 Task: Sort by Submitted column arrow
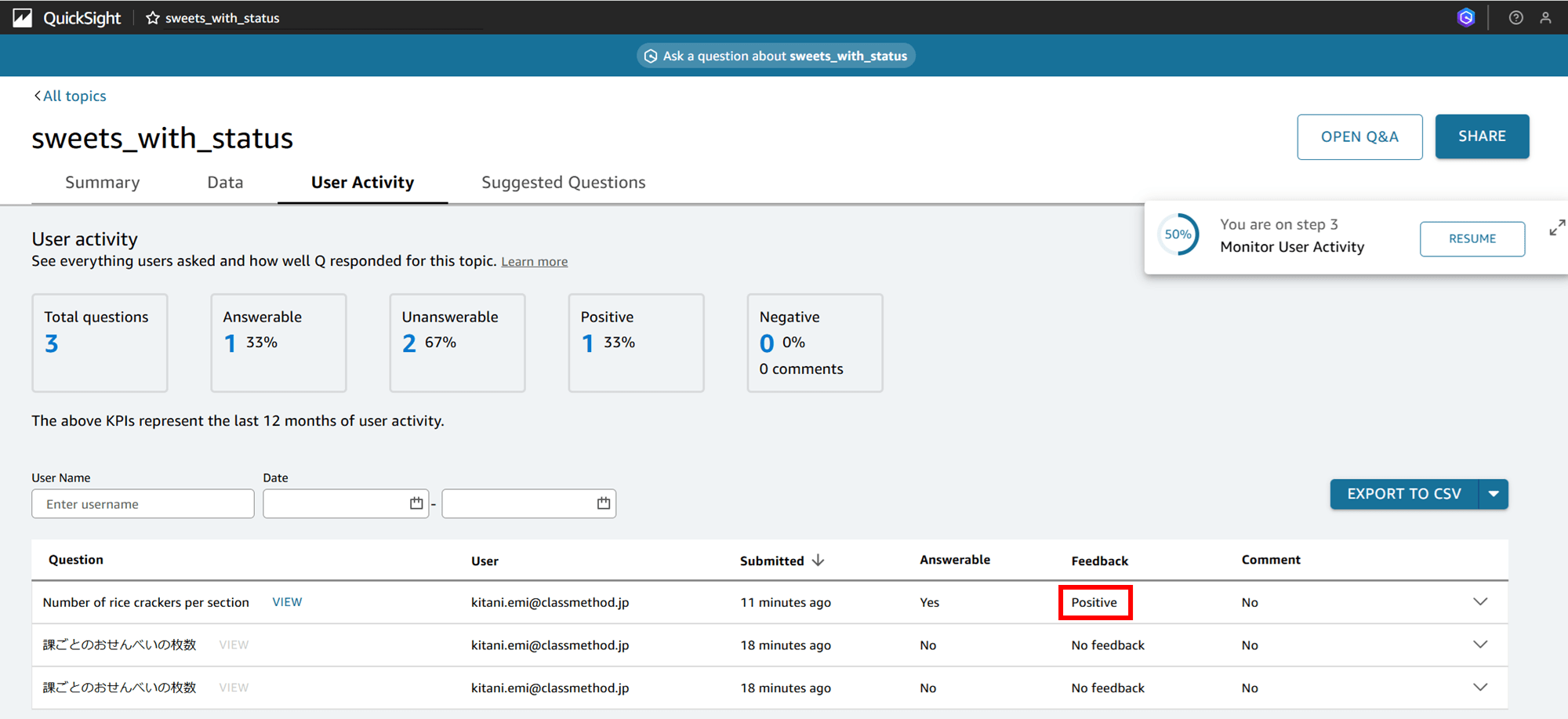pyautogui.click(x=818, y=560)
